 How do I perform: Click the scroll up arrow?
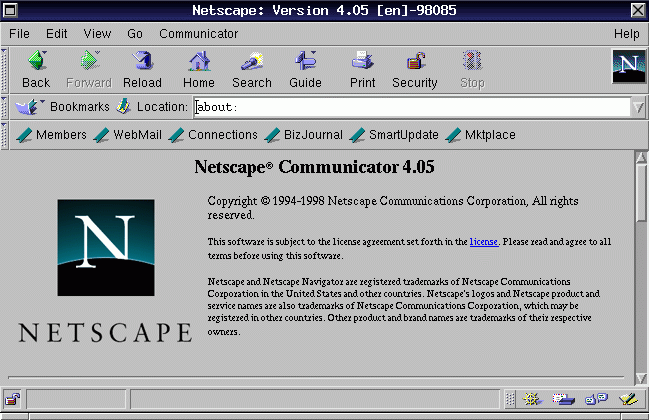(641, 158)
